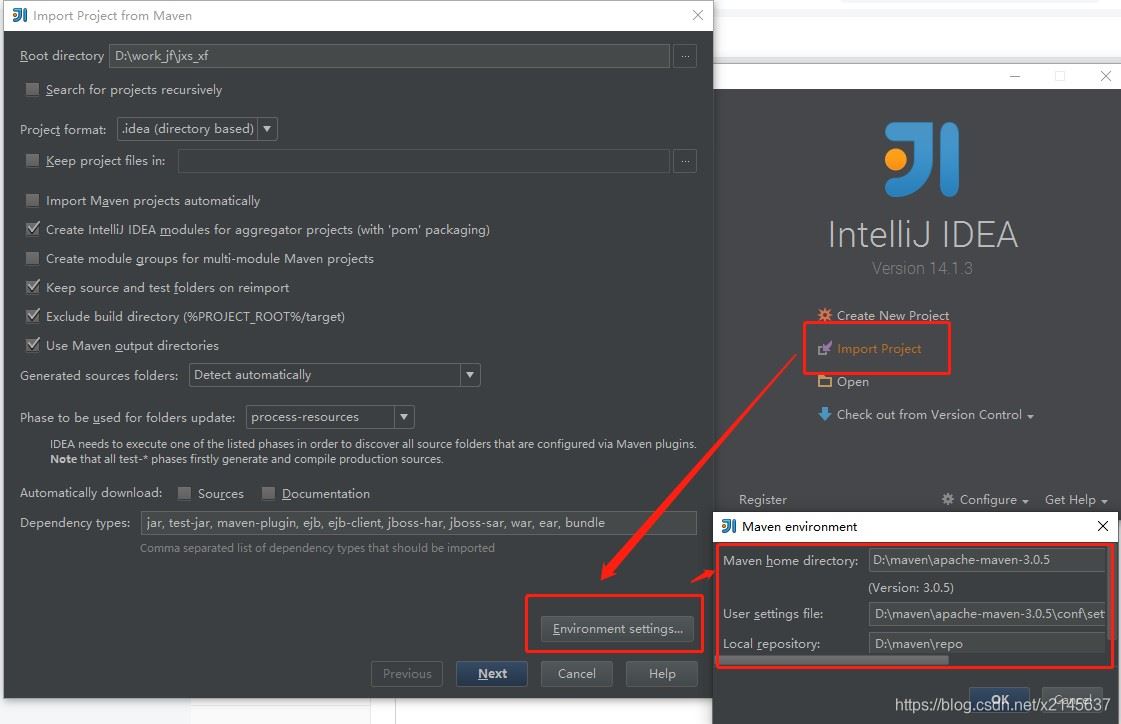Click the Configure gear icon
The height and width of the screenshot is (724, 1121).
point(947,499)
